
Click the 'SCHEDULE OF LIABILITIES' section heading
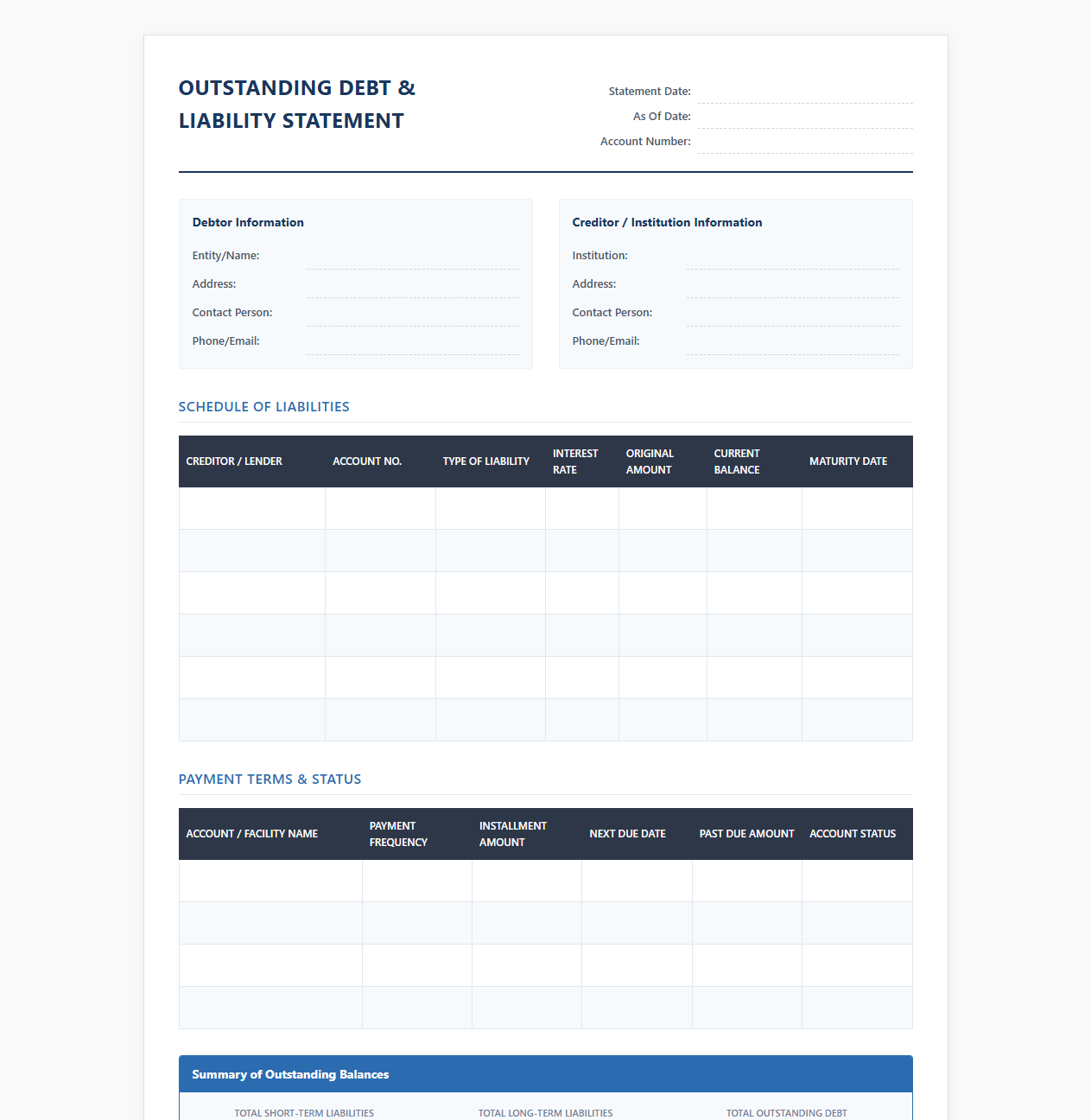264,407
